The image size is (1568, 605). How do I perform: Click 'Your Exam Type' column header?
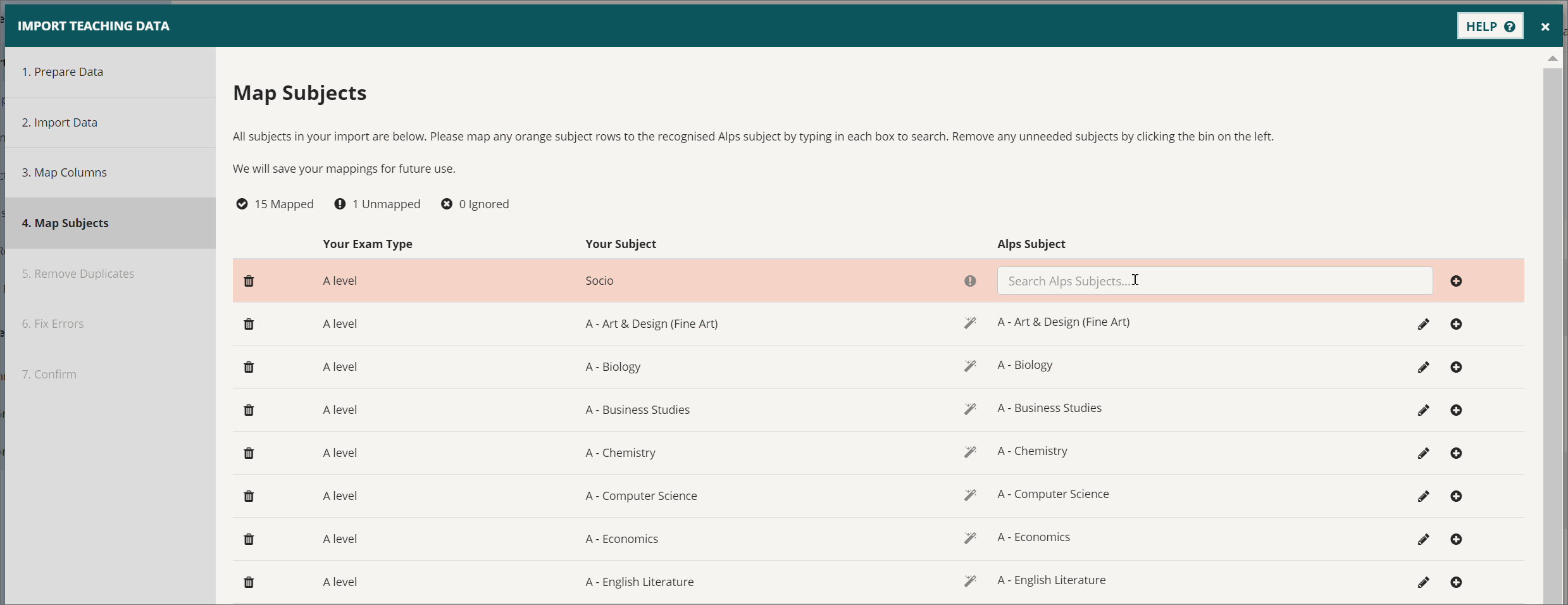point(368,244)
